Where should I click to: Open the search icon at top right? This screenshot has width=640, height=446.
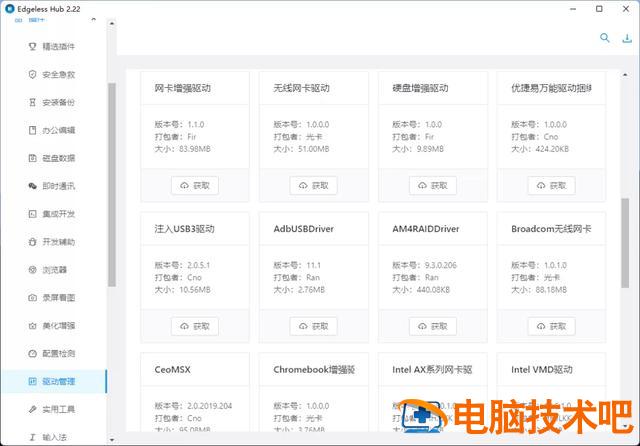click(604, 38)
